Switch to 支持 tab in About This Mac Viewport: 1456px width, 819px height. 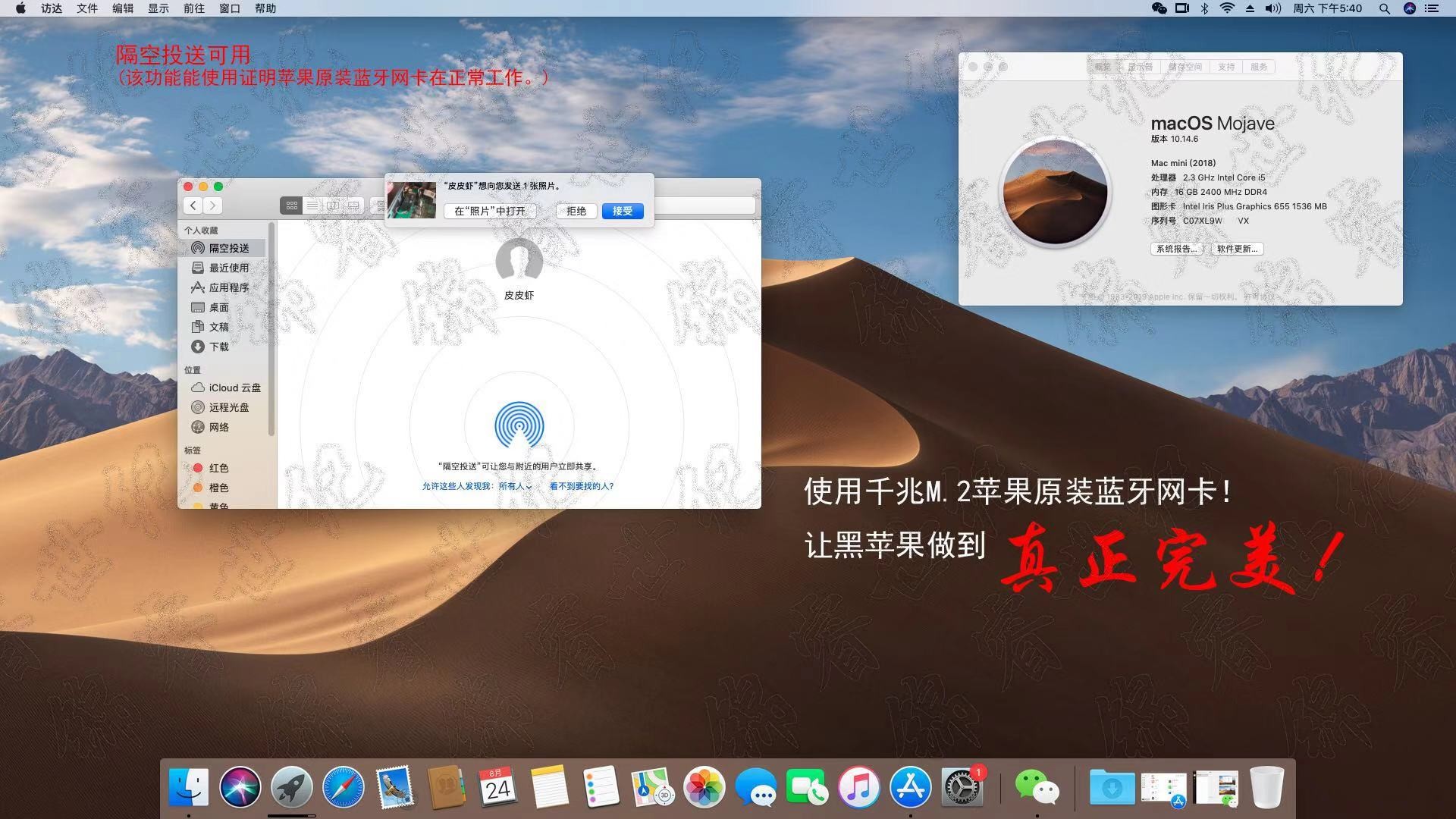(x=1226, y=67)
